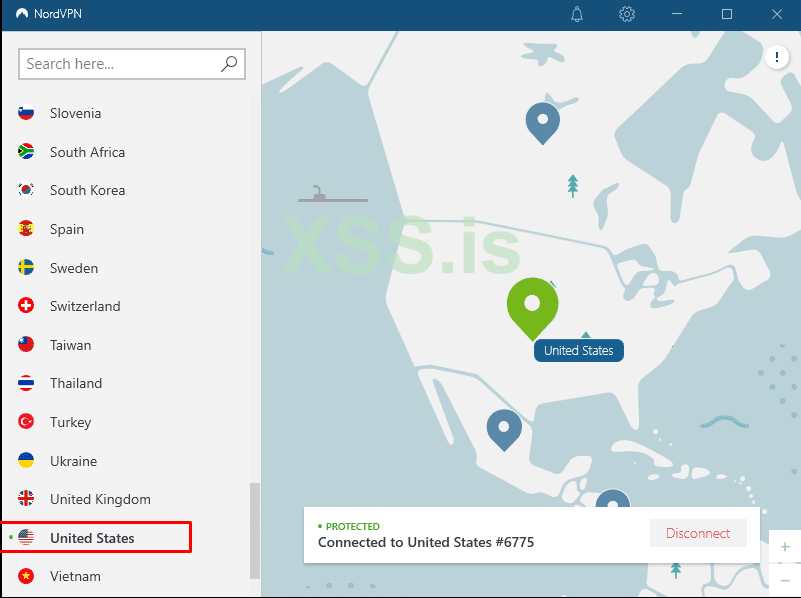Focus the Search here input field
The height and width of the screenshot is (598, 801).
point(132,64)
